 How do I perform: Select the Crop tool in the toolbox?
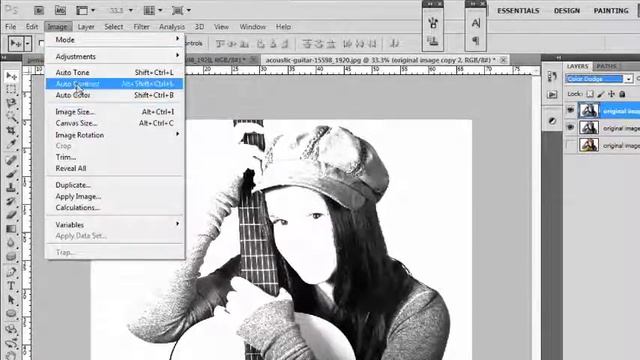click(x=11, y=131)
